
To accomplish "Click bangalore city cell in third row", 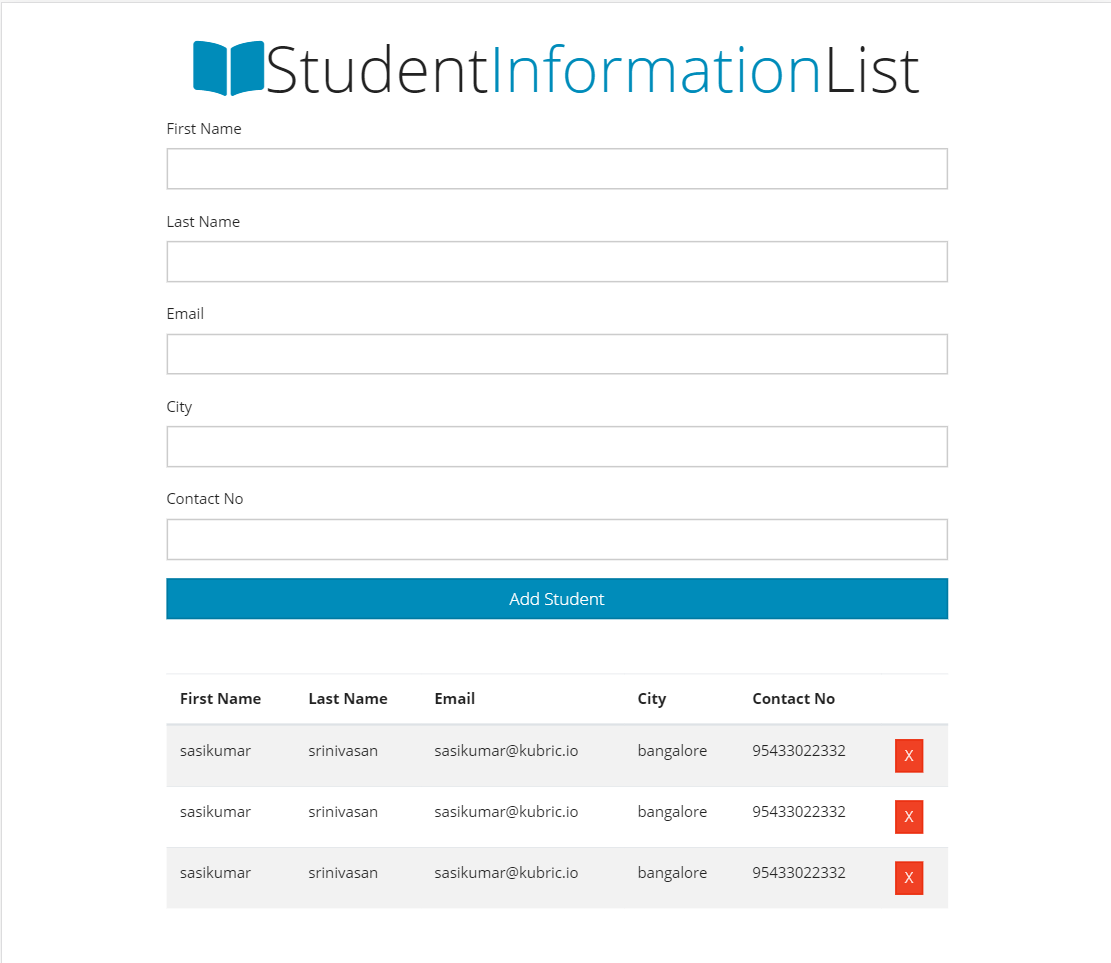I will (x=672, y=874).
